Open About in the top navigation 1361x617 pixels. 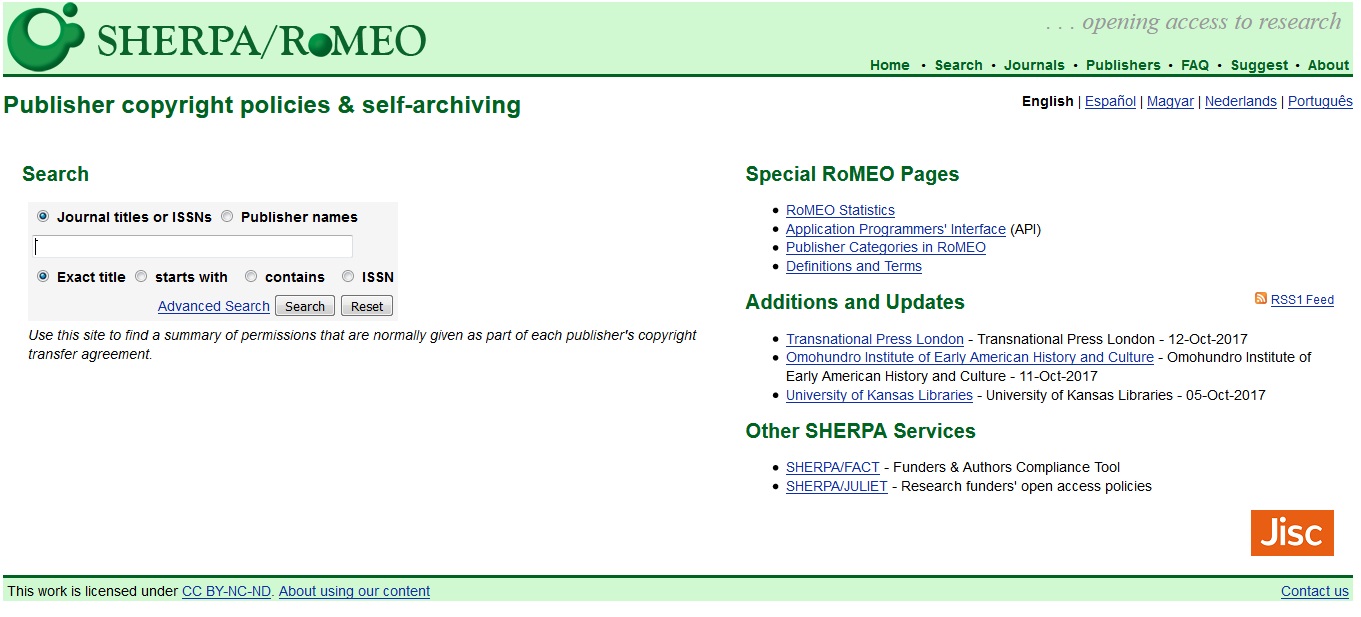click(x=1329, y=65)
